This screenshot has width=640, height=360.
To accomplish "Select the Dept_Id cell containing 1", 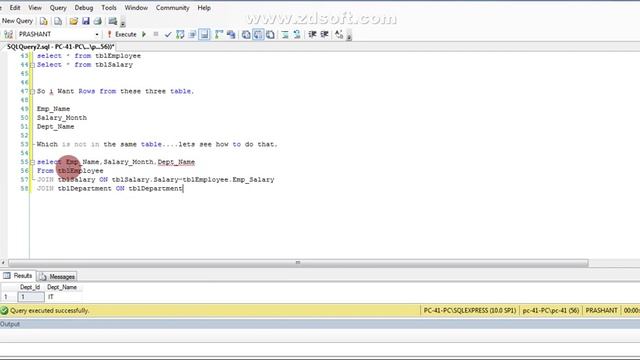I will click(31, 297).
